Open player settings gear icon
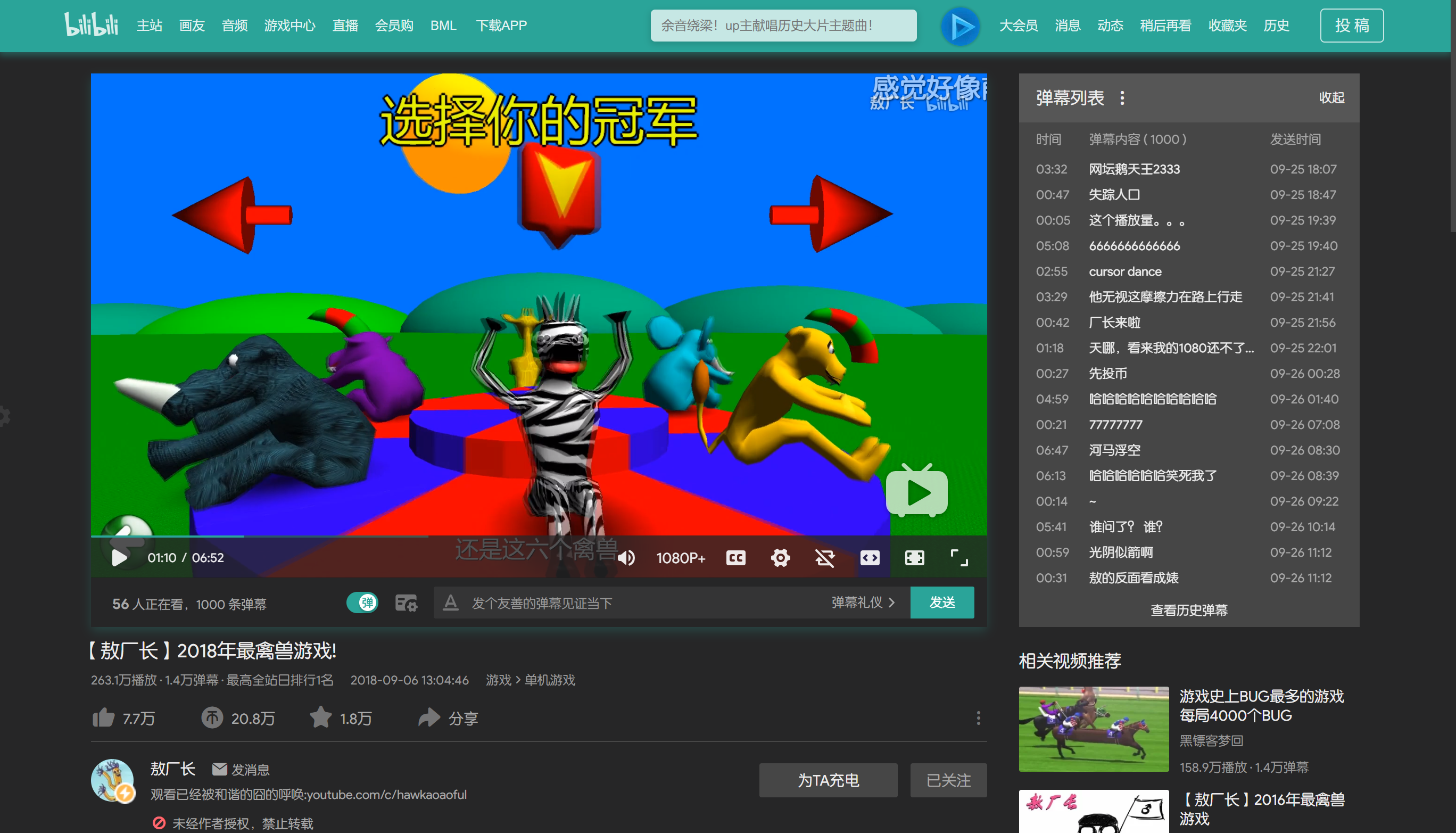The image size is (1456, 833). 780,558
